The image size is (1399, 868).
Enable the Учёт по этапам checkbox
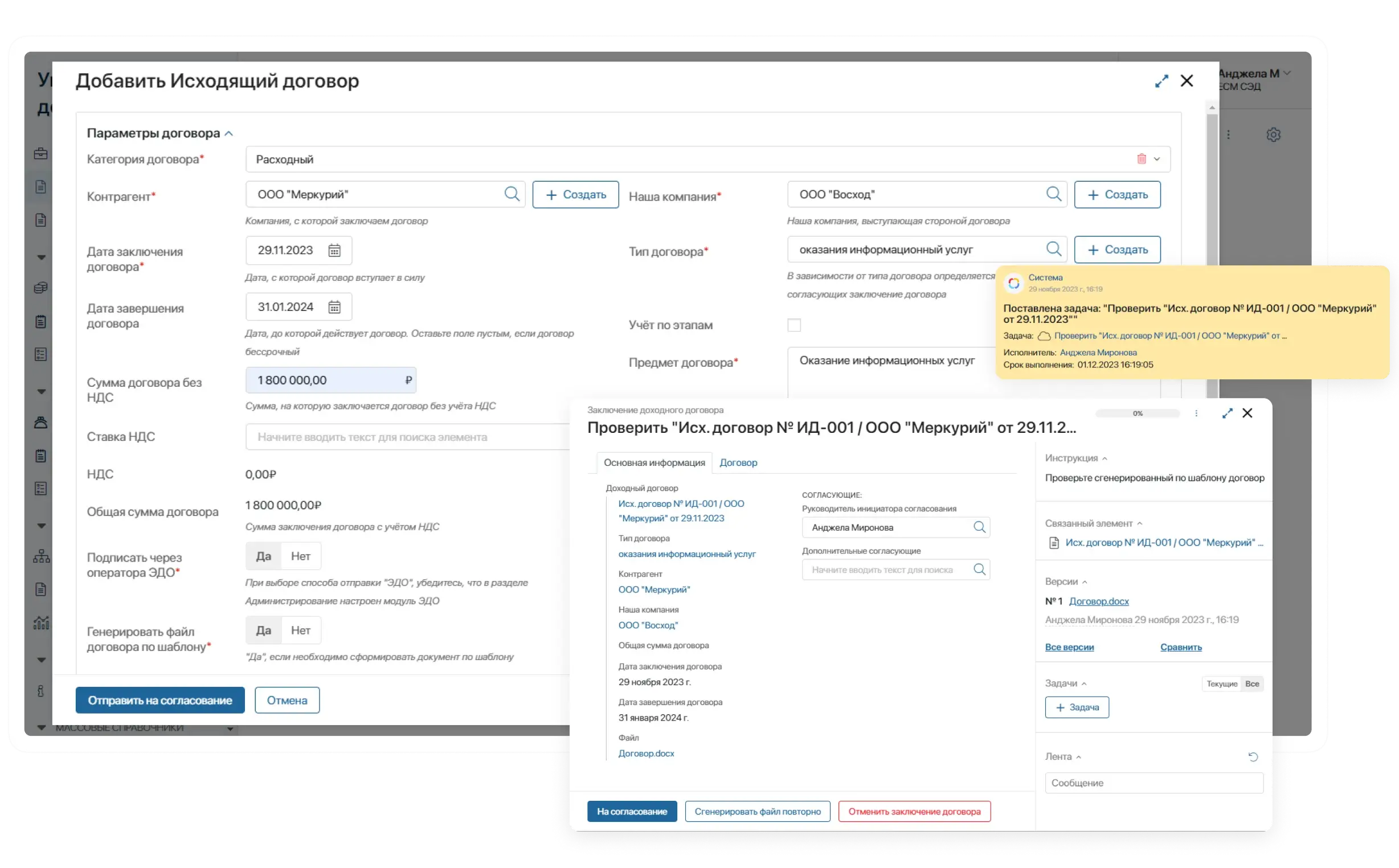click(794, 325)
